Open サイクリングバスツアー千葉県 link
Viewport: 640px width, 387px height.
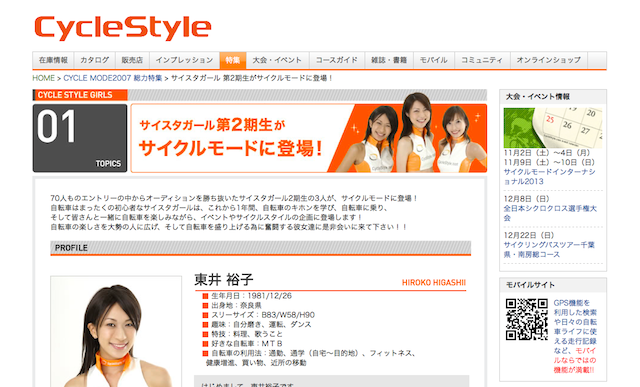click(549, 249)
